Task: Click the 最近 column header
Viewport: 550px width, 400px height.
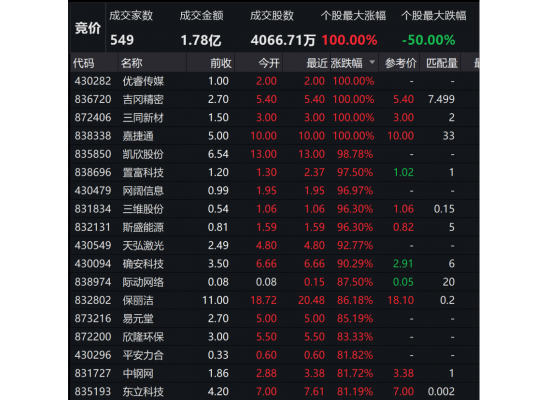Action: (x=317, y=63)
